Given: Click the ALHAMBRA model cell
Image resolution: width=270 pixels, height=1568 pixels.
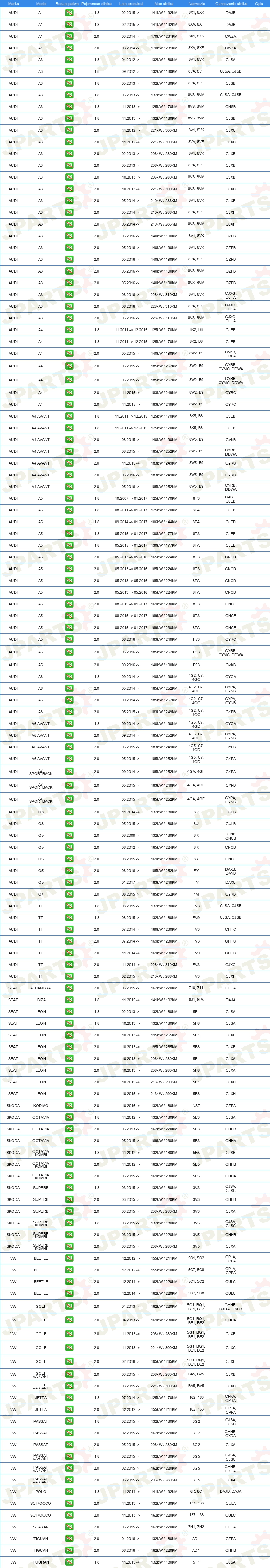Looking at the screenshot, I should 41,988.
